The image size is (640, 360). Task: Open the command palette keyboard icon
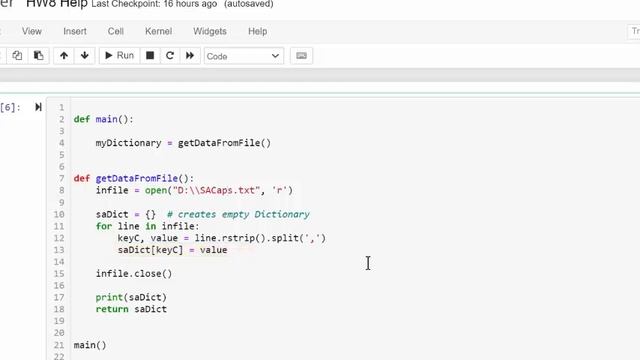click(x=301, y=56)
